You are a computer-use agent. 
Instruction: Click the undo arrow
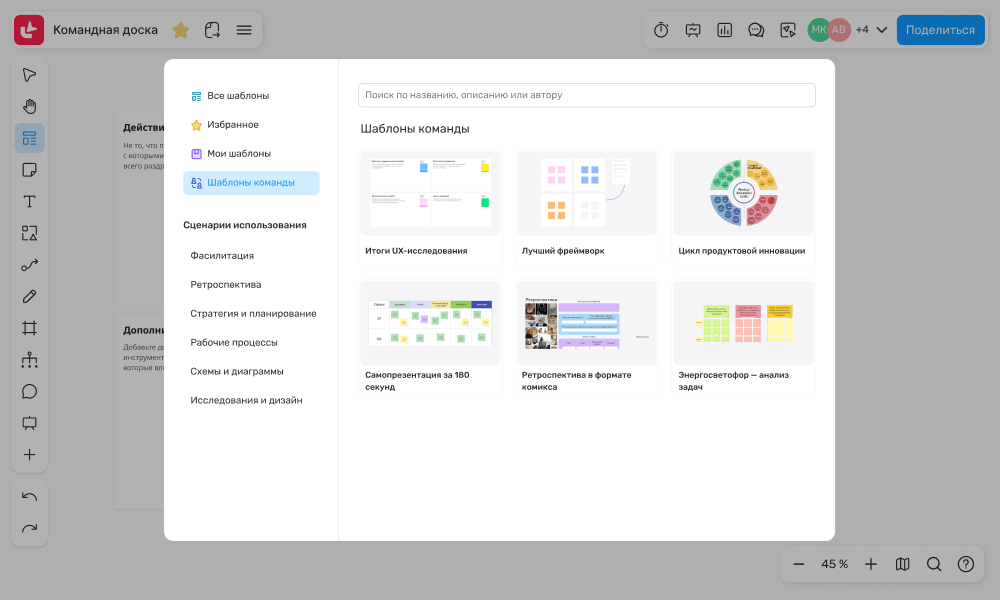pos(29,497)
